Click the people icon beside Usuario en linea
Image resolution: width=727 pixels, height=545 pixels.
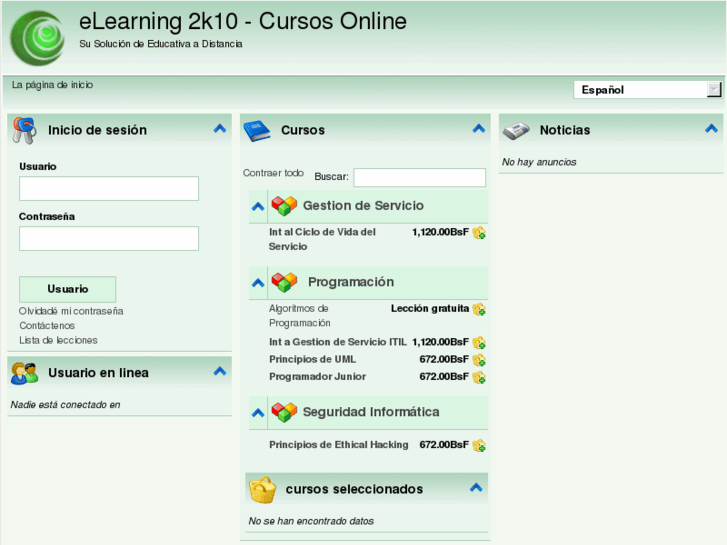(25, 373)
